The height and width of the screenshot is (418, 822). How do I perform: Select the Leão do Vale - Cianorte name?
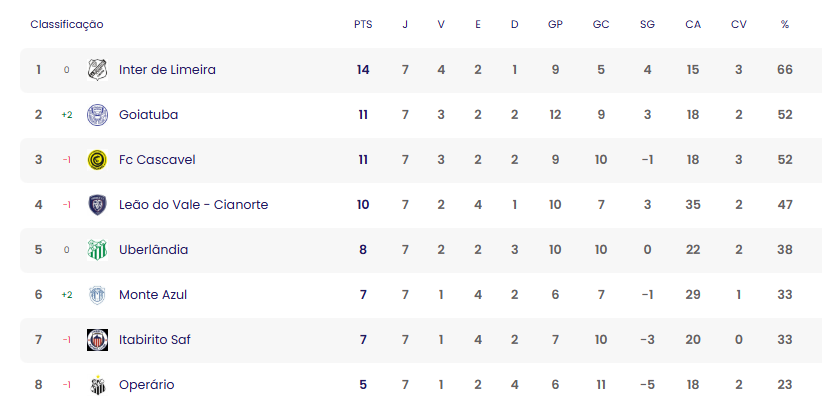click(x=193, y=205)
